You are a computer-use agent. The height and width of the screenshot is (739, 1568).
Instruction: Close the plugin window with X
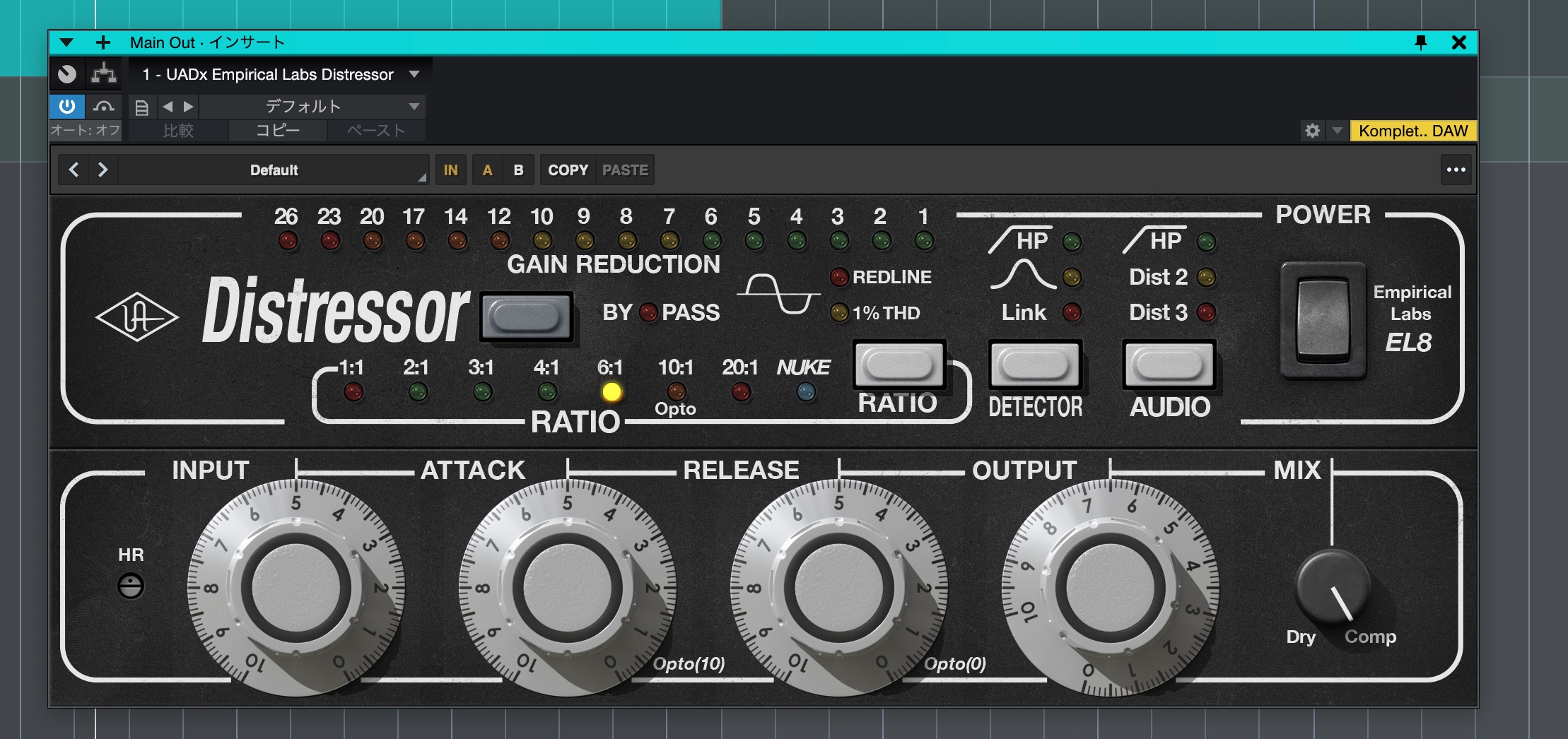click(x=1458, y=42)
